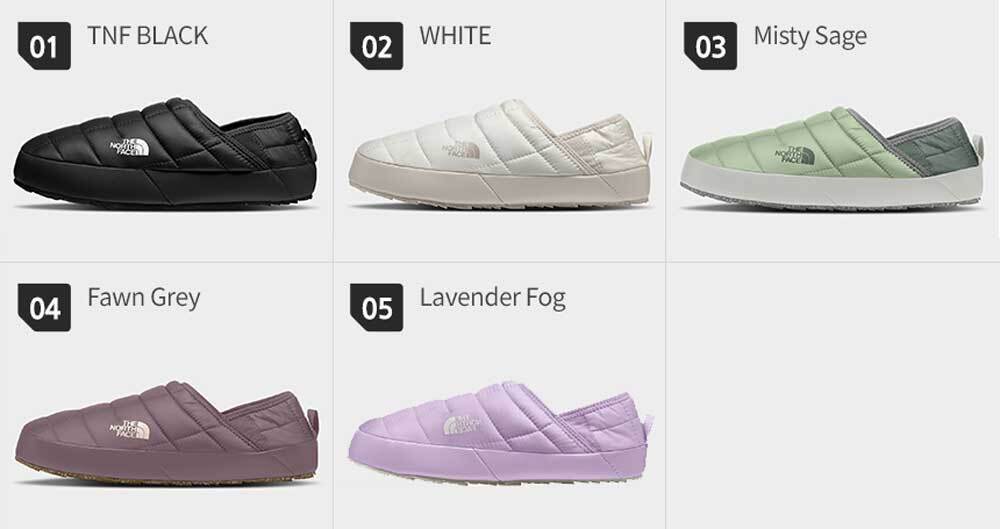This screenshot has width=1000, height=529.
Task: Click the 01 number badge
Action: 44,46
